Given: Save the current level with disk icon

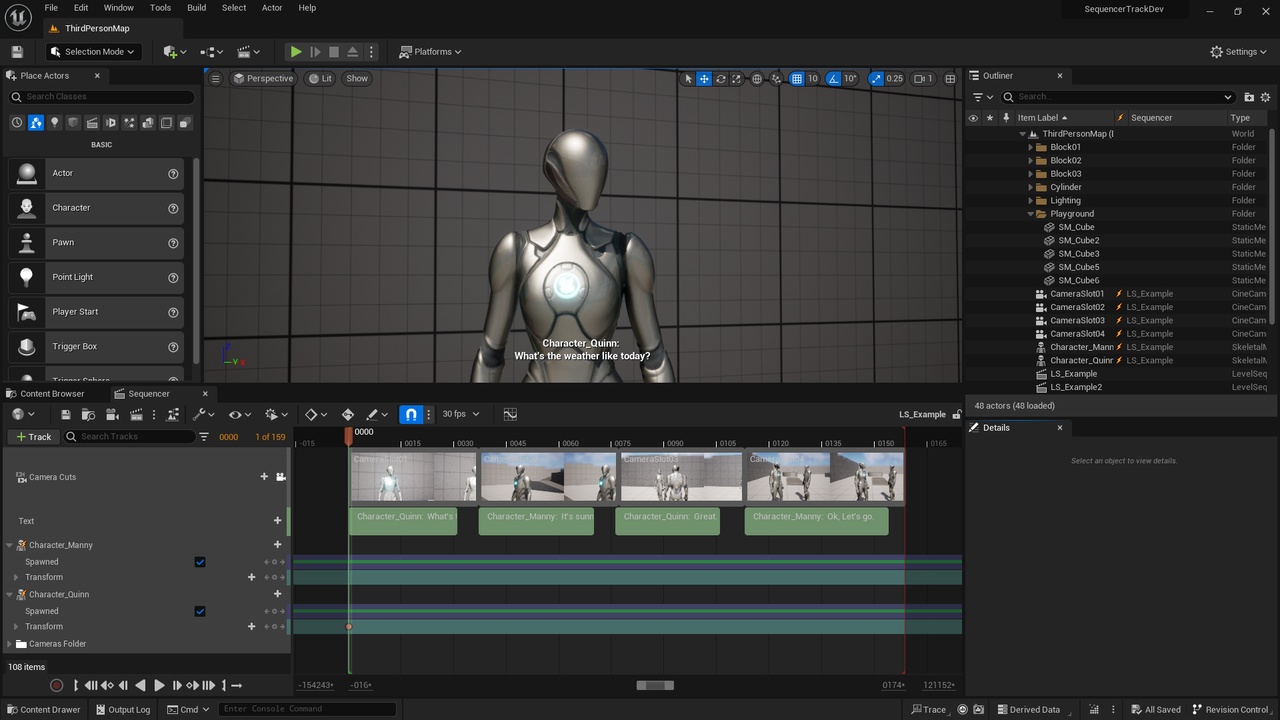Looking at the screenshot, I should [17, 52].
